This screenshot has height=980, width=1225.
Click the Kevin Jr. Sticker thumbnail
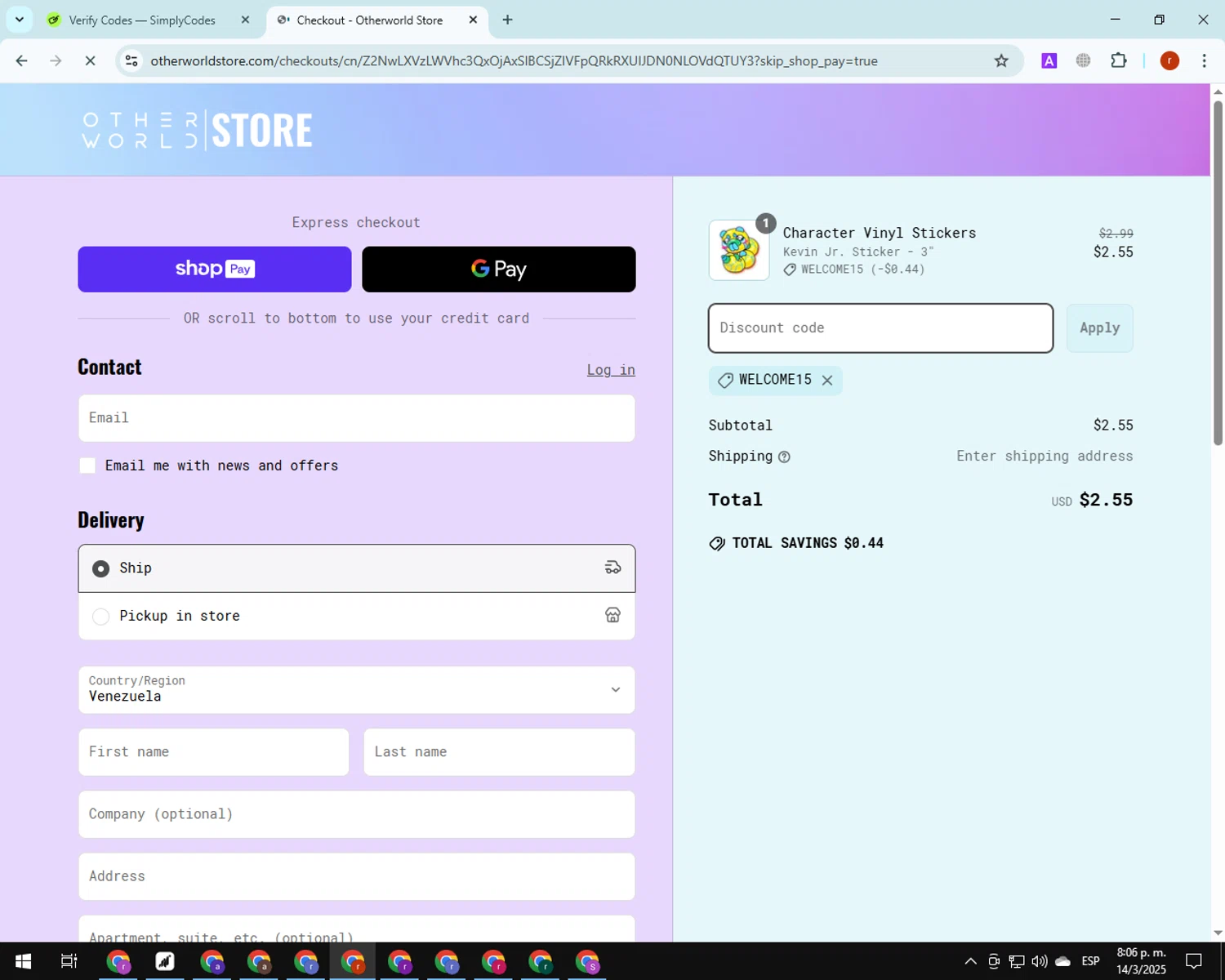[x=739, y=250]
